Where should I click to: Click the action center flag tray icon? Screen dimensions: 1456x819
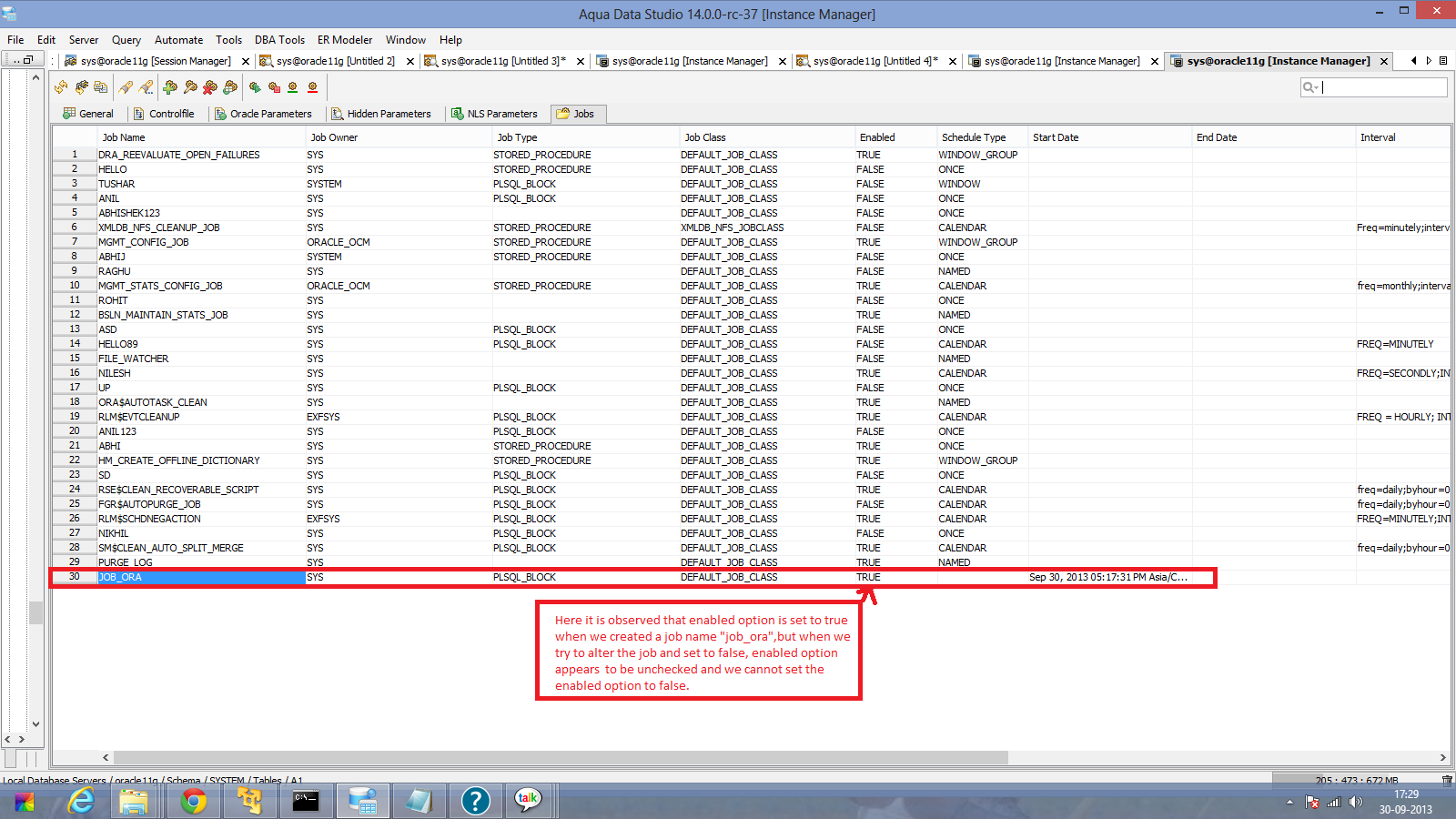[1312, 802]
